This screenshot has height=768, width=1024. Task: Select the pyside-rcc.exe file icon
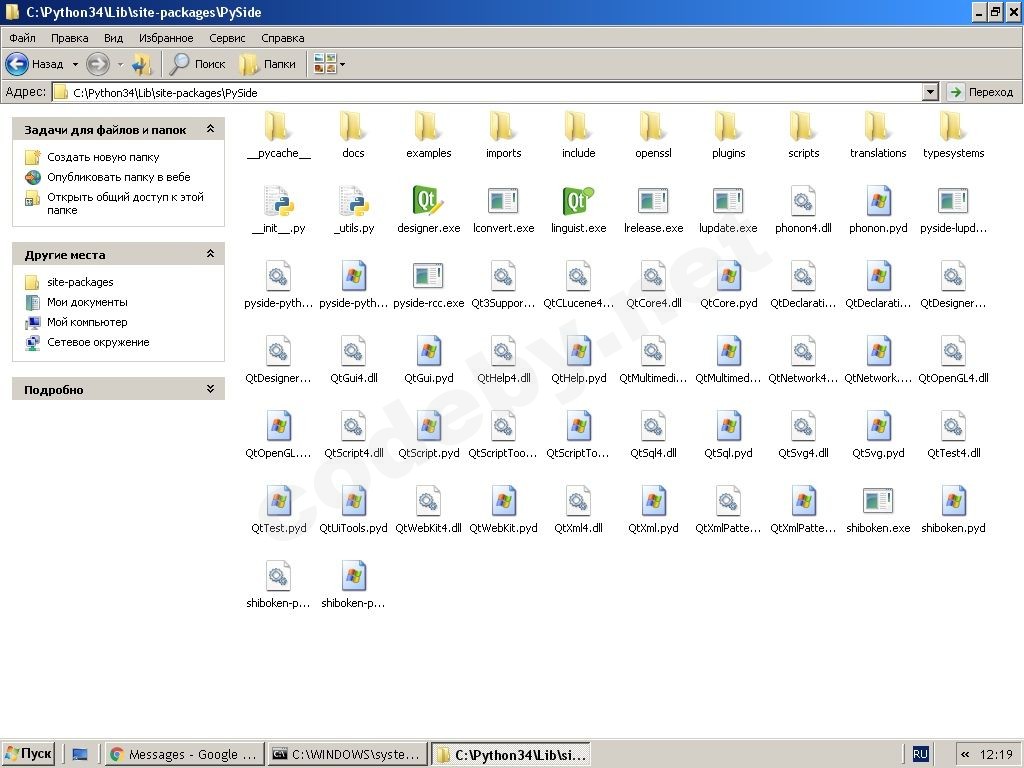point(428,277)
